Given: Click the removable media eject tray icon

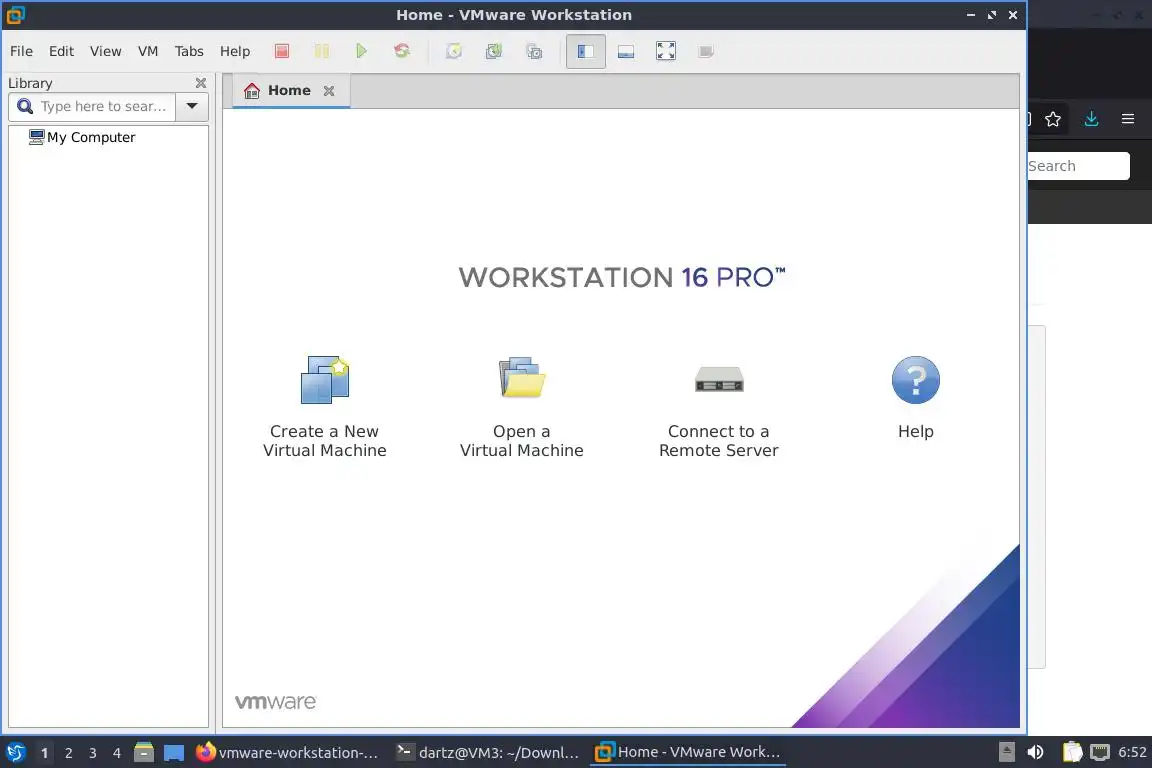Looking at the screenshot, I should 1007,752.
